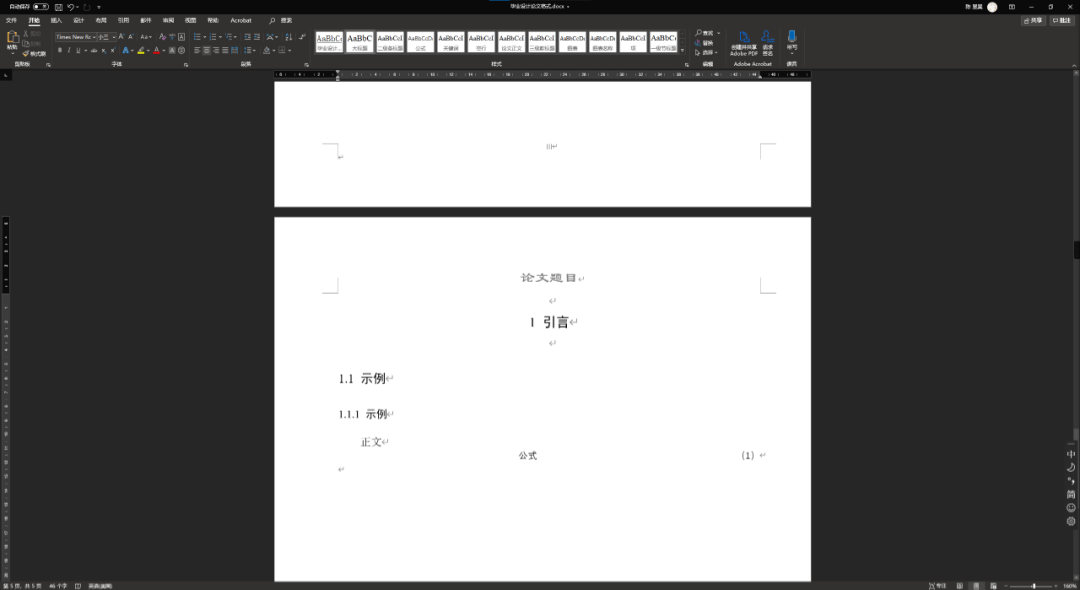Switch to the Layout (布局) tab
The width and height of the screenshot is (1080, 590).
point(101,21)
